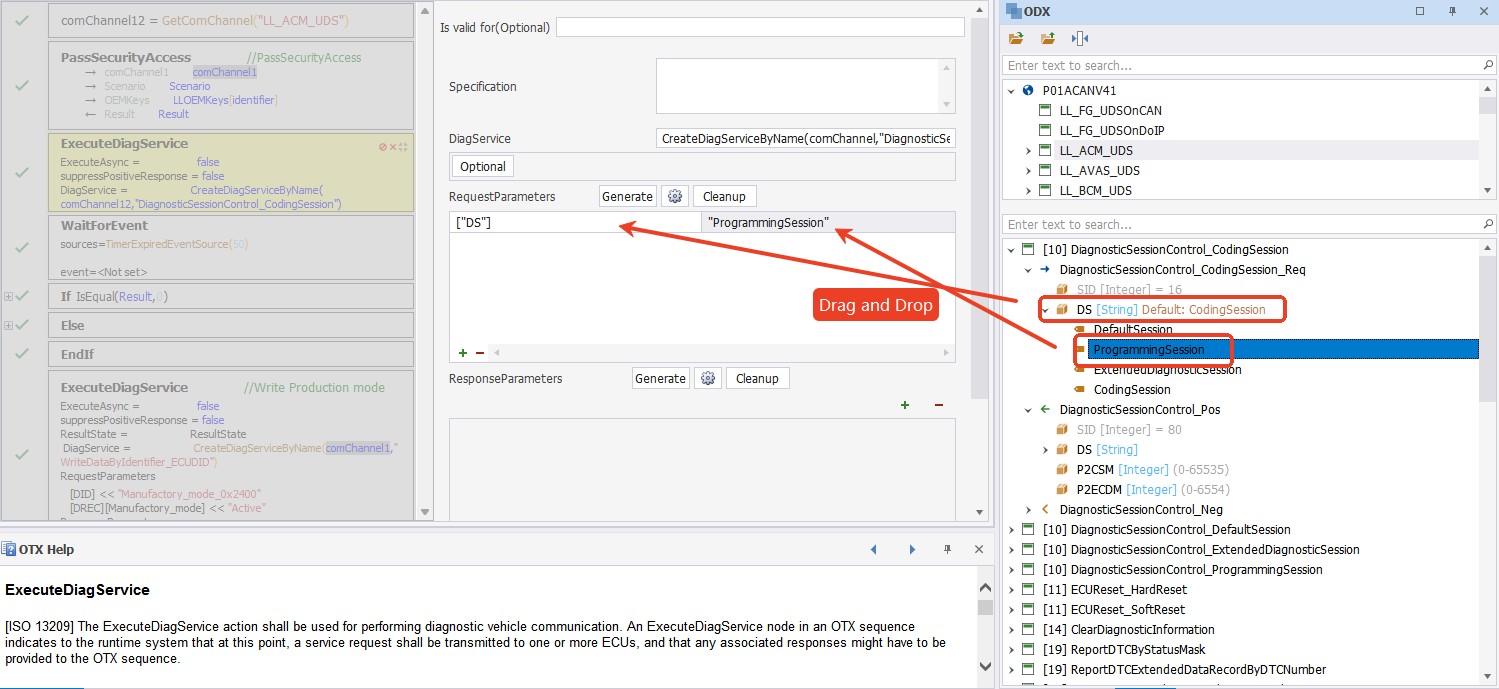Collapse DiagnosticSessionControl_CodingSession service node

tap(1012, 249)
